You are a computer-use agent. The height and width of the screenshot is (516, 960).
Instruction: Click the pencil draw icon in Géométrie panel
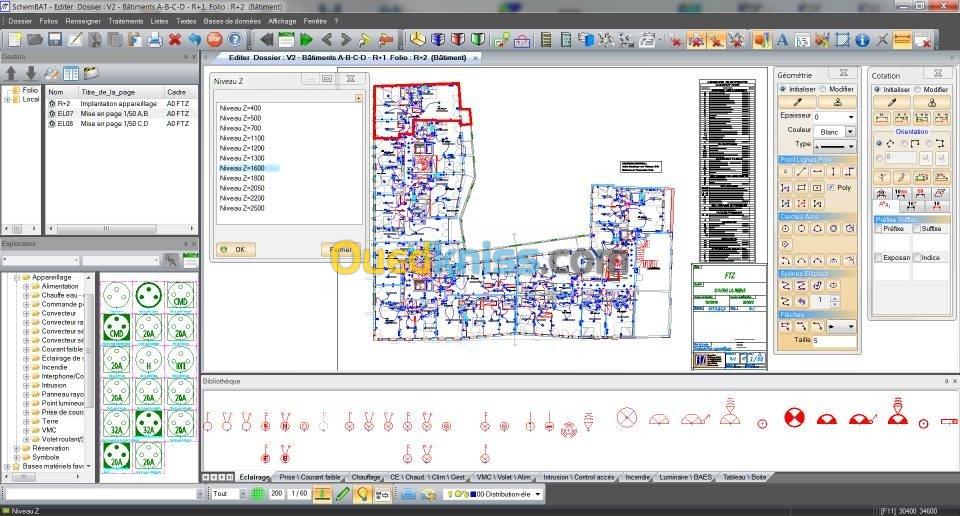click(x=797, y=102)
